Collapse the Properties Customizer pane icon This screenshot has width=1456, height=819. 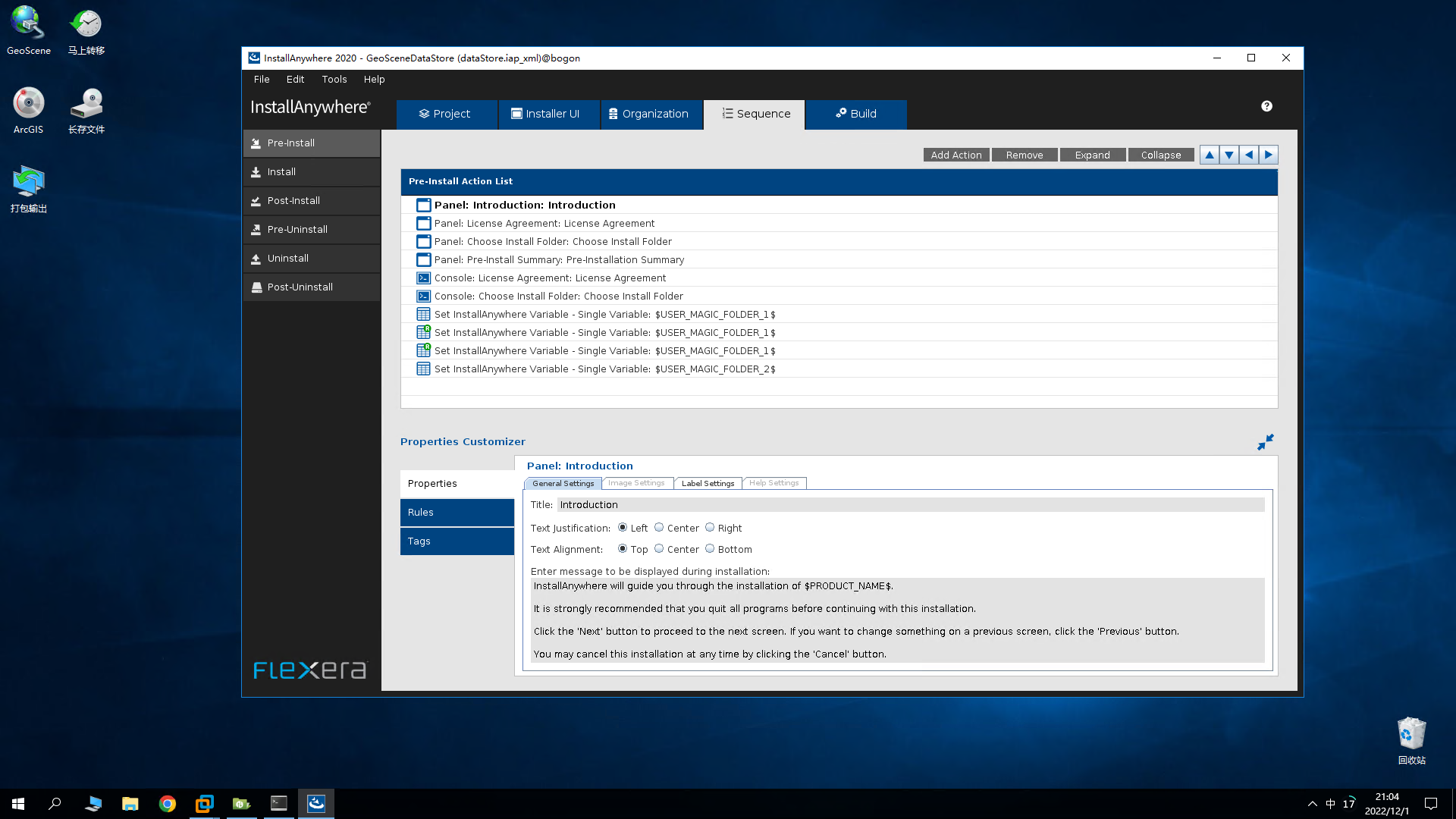(1265, 442)
